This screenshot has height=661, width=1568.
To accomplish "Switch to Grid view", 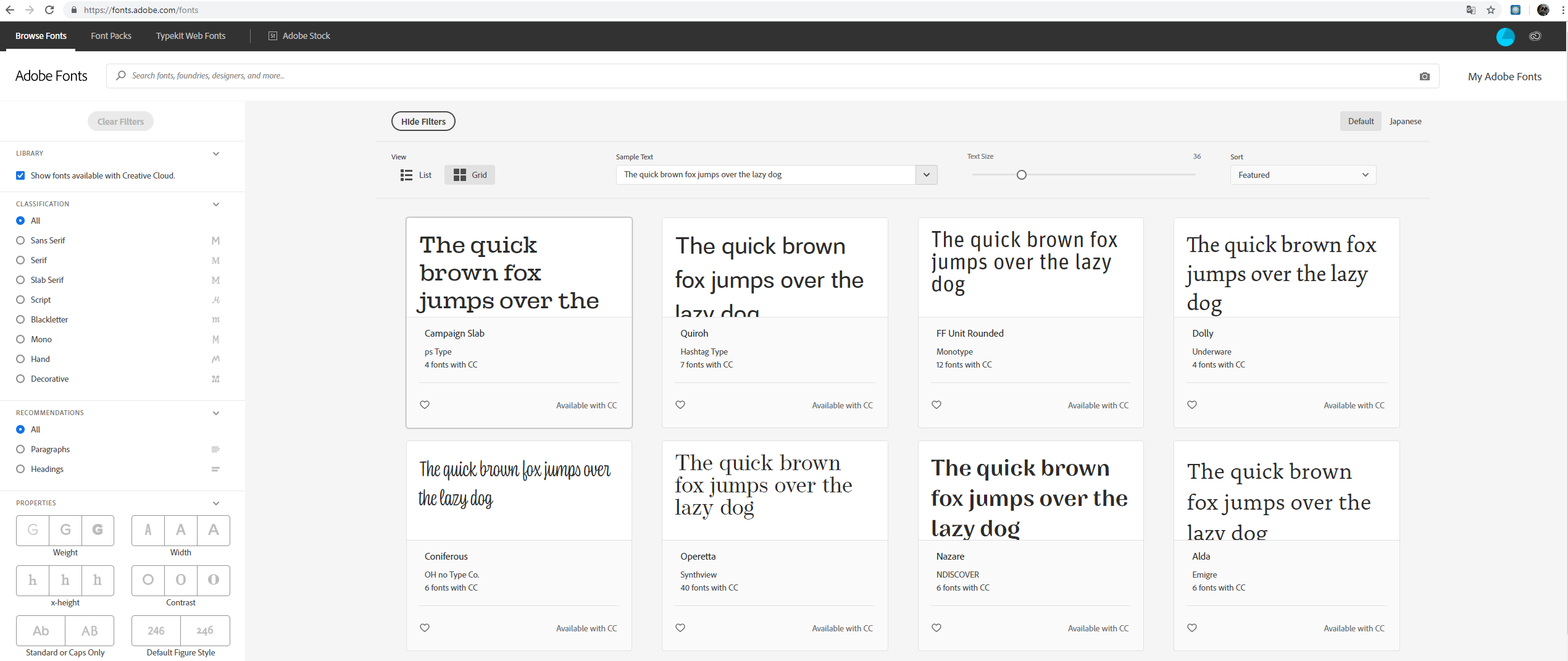I will pos(470,175).
